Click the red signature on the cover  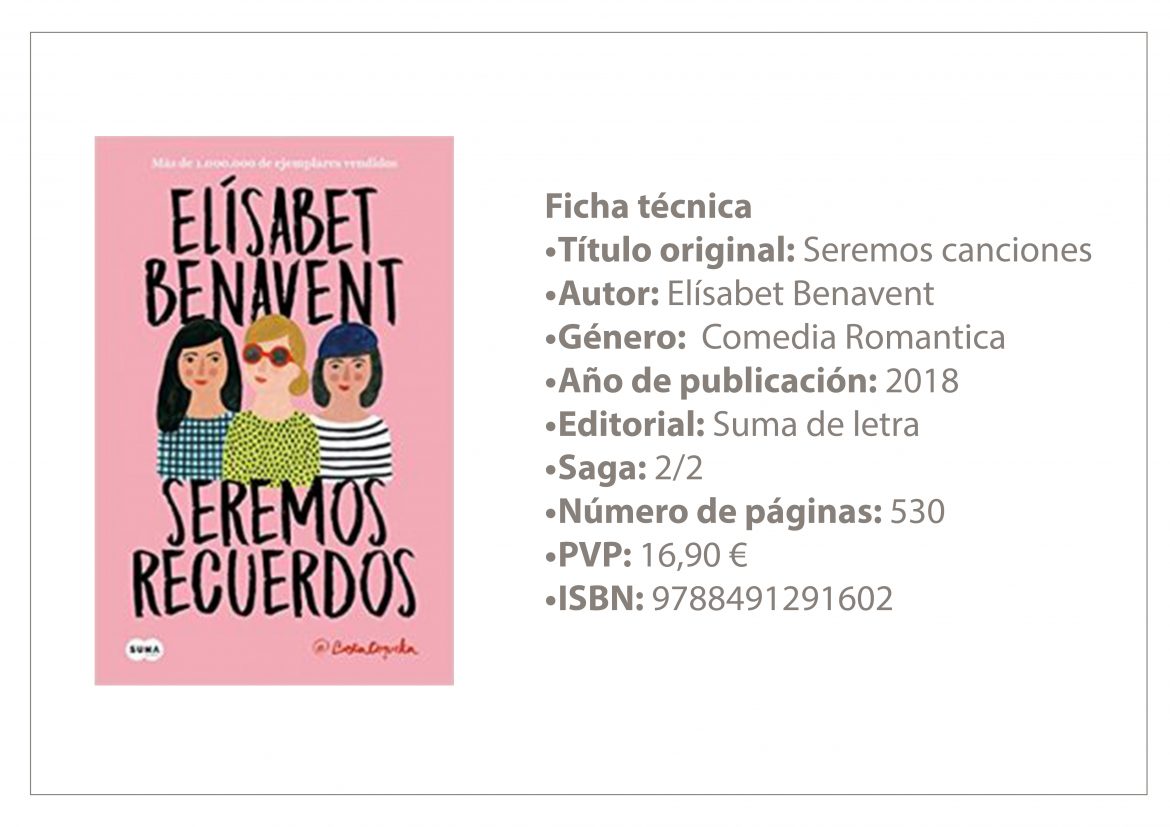(x=366, y=648)
